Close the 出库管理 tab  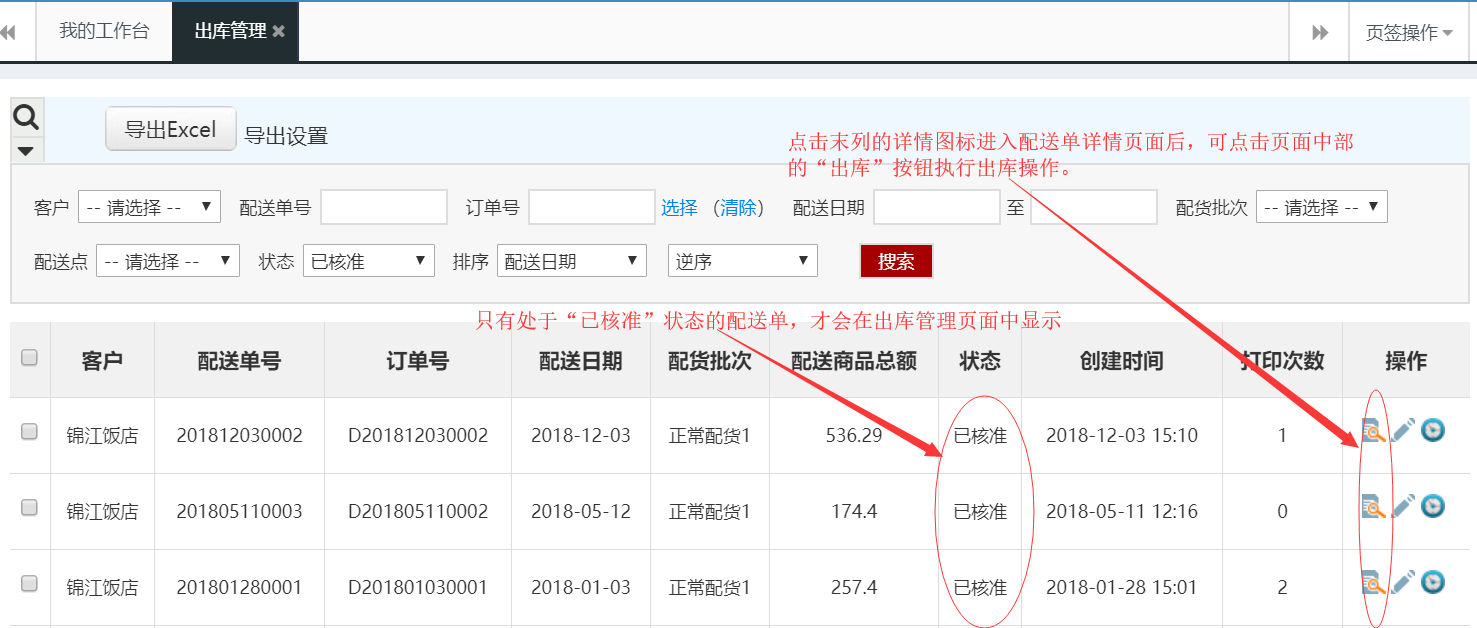[x=279, y=32]
